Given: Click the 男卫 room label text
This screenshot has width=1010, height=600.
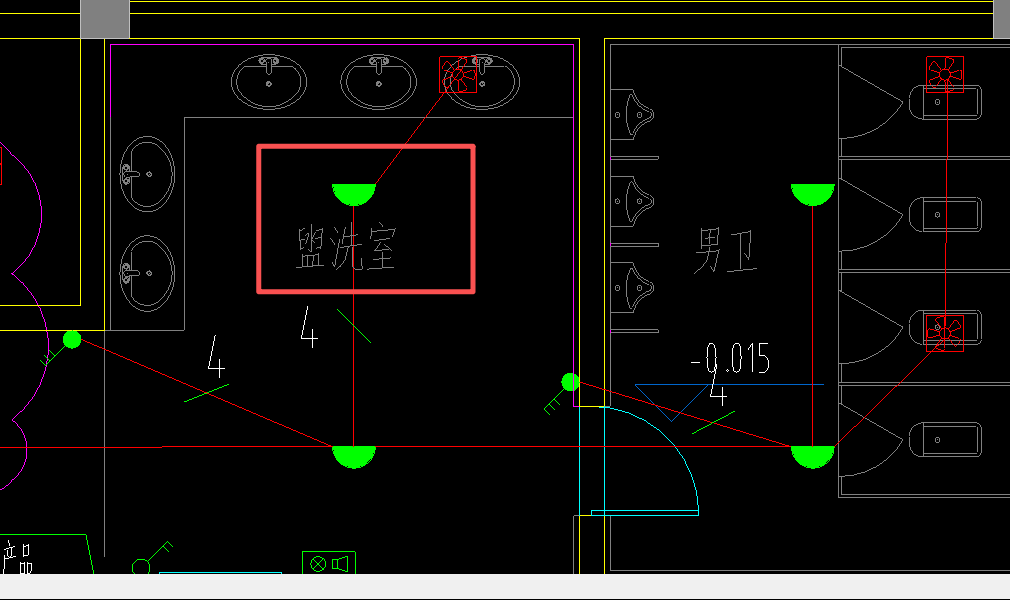Looking at the screenshot, I should coord(725,251).
